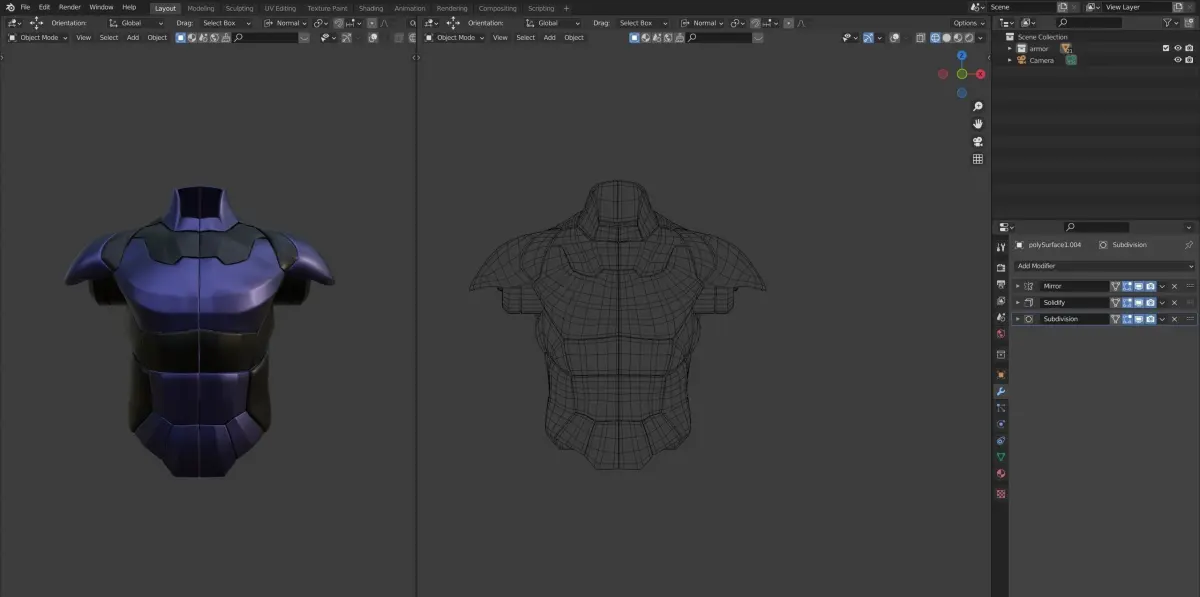
Task: Open the Add Modifier dropdown
Action: point(1104,266)
